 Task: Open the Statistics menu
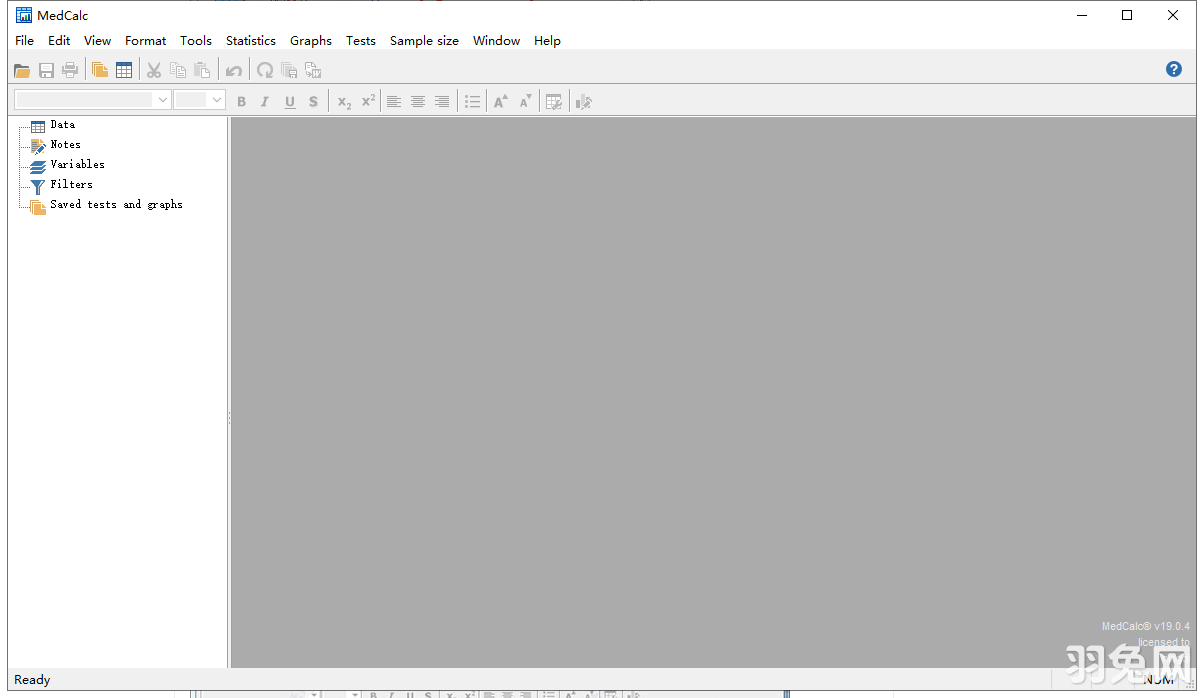[x=250, y=41]
